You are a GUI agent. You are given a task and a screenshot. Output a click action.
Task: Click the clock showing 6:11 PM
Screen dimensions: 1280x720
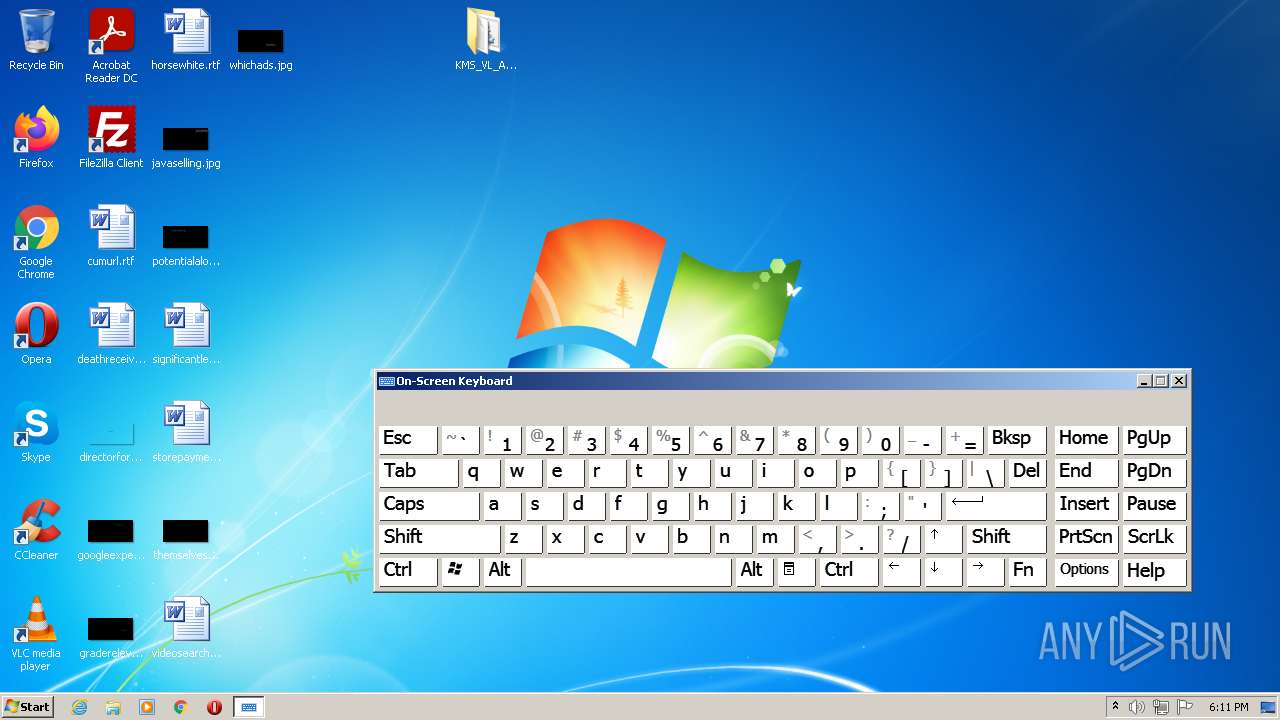1228,707
